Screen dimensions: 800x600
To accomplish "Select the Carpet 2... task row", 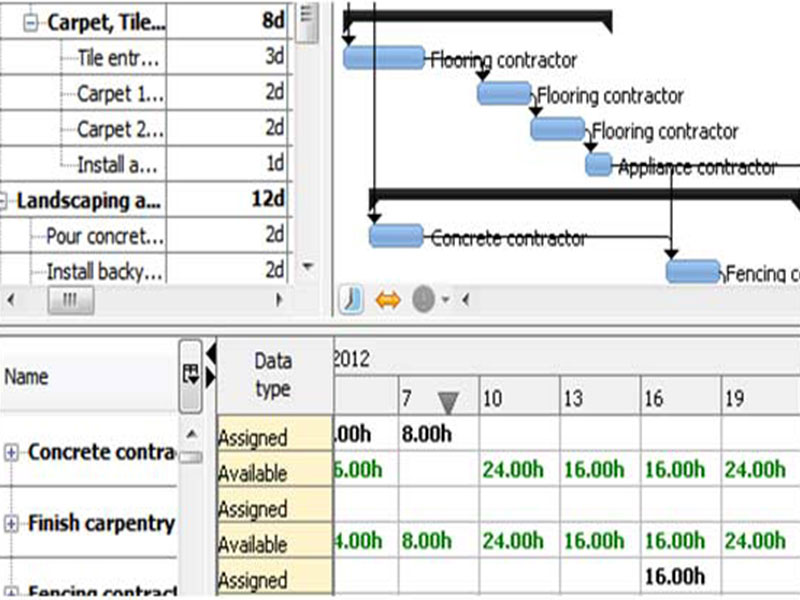I will tap(145, 129).
